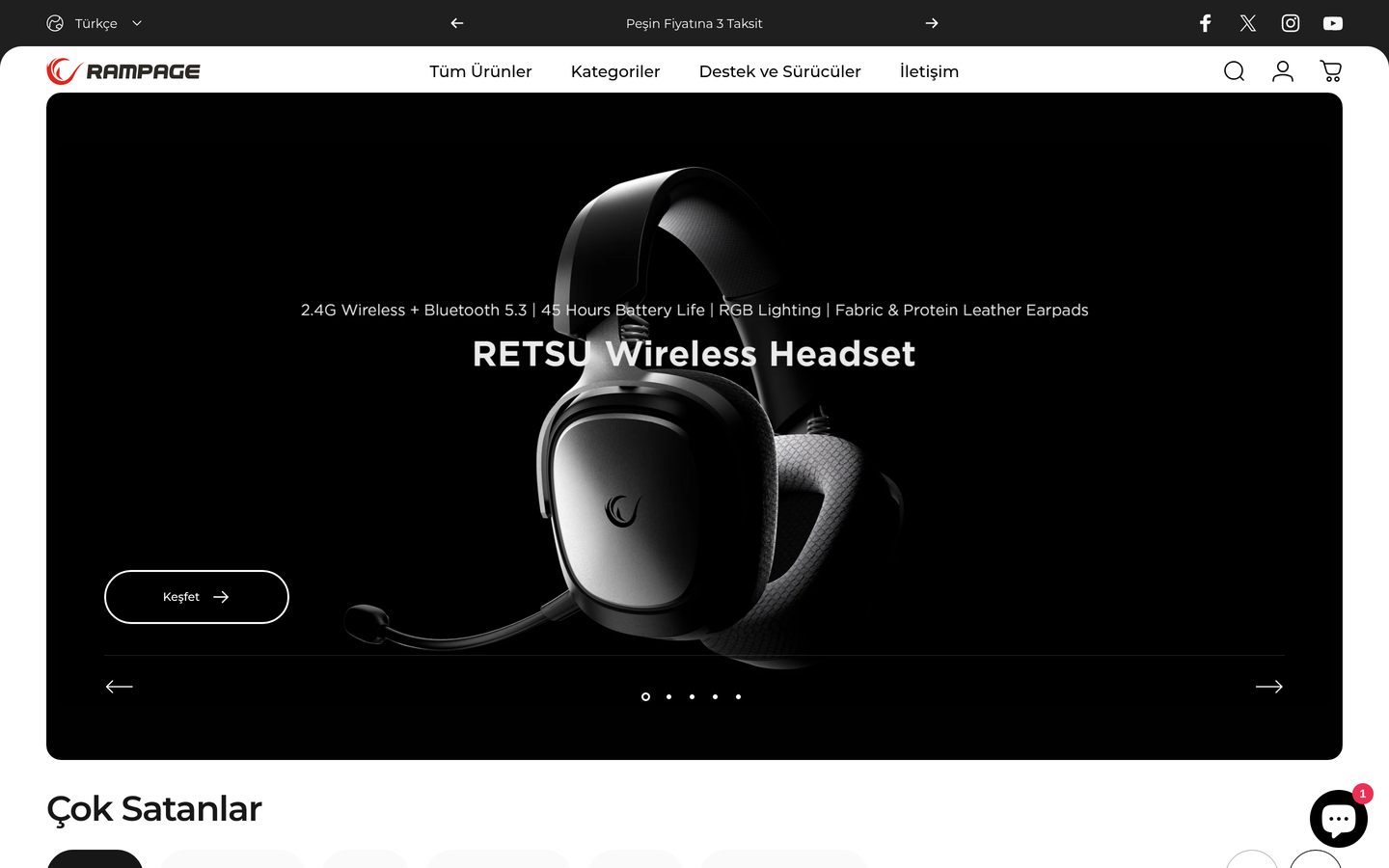Image resolution: width=1389 pixels, height=868 pixels.
Task: Show previous announcement bar message
Action: coord(457,23)
